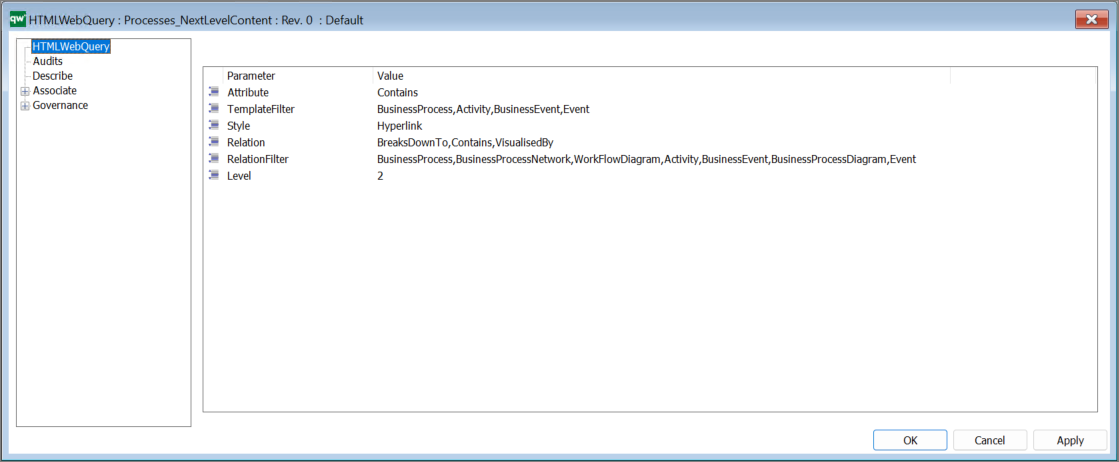Click the icon beside the RelationFilter parameter
The image size is (1119, 462).
coord(213,159)
